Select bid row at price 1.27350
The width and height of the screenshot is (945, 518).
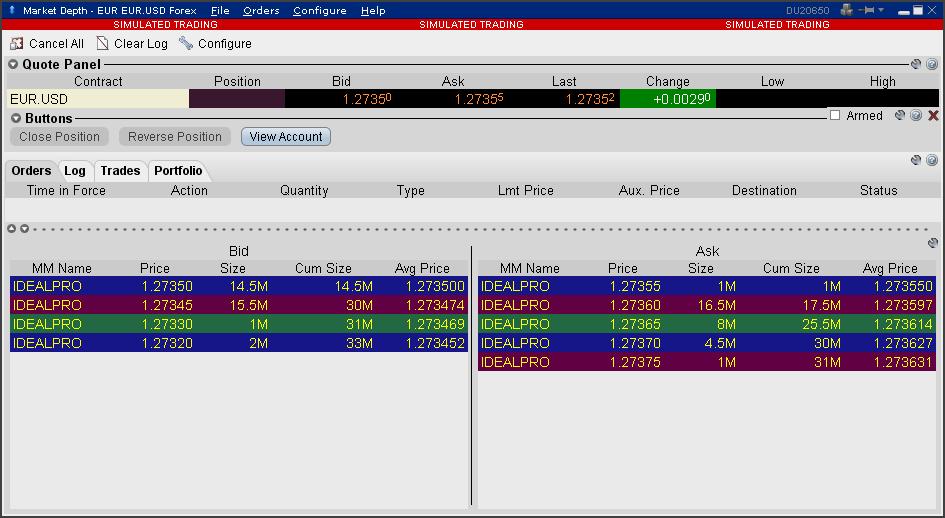coord(239,286)
